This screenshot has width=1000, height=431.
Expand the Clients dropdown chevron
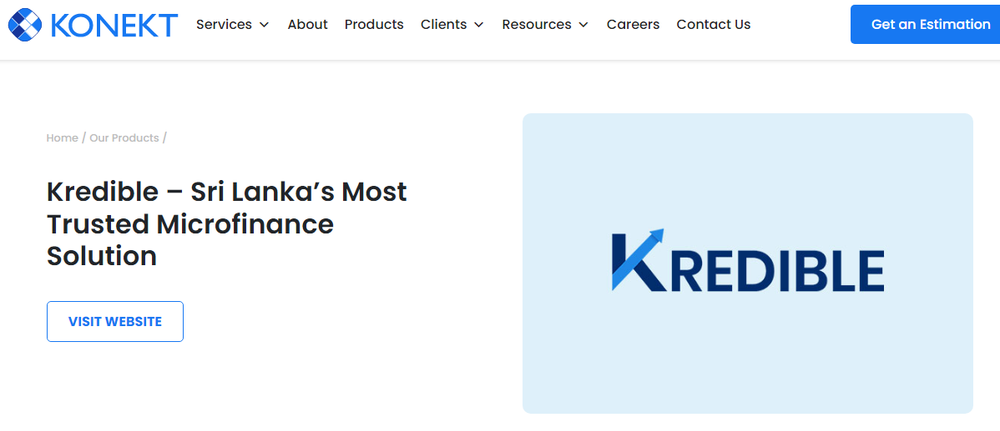pyautogui.click(x=479, y=25)
